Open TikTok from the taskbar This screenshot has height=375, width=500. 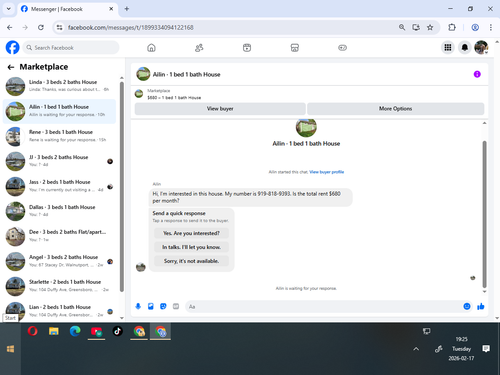118,331
